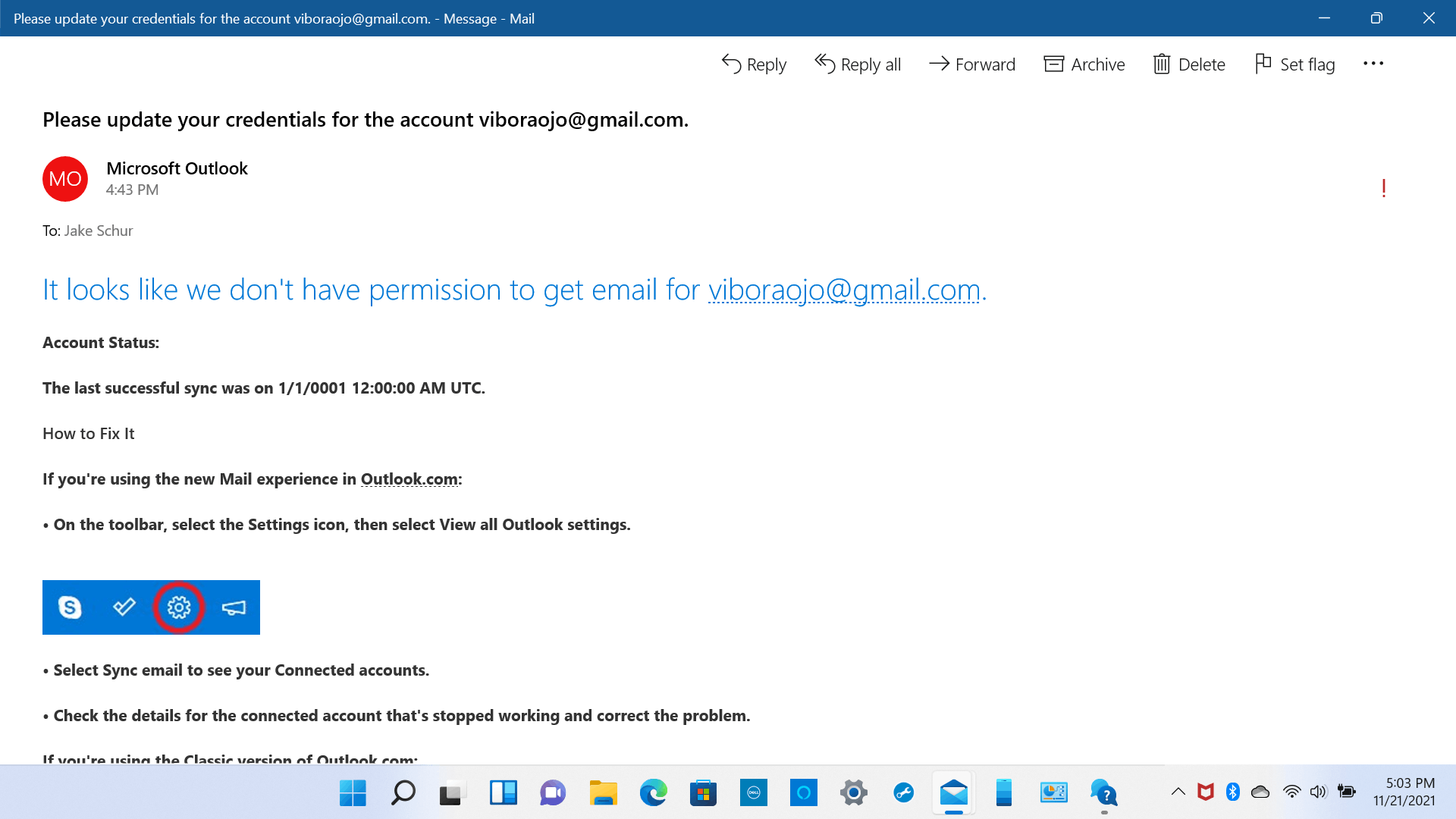Click Bluetooth tray icon
This screenshot has width=1456, height=819.
[x=1233, y=792]
